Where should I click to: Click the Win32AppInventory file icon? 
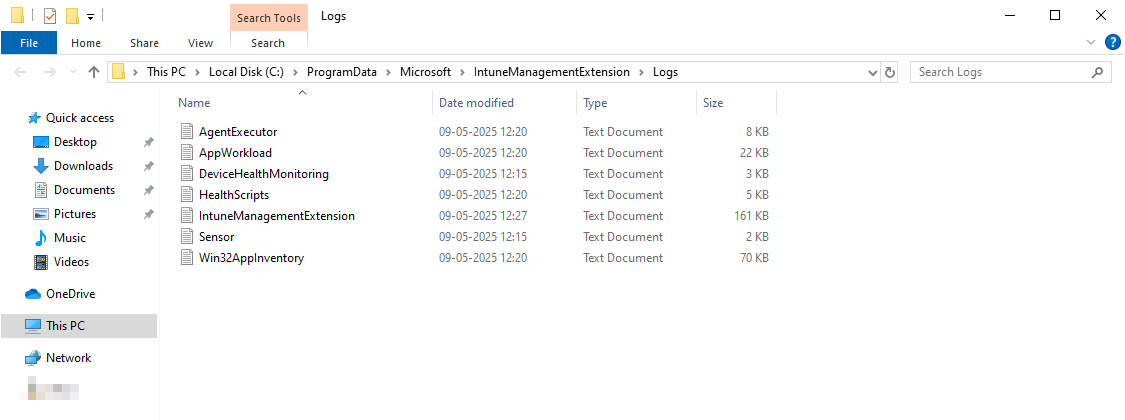pyautogui.click(x=187, y=257)
